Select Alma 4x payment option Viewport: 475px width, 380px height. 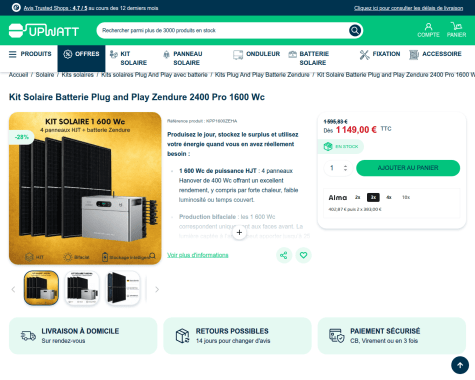tap(389, 197)
